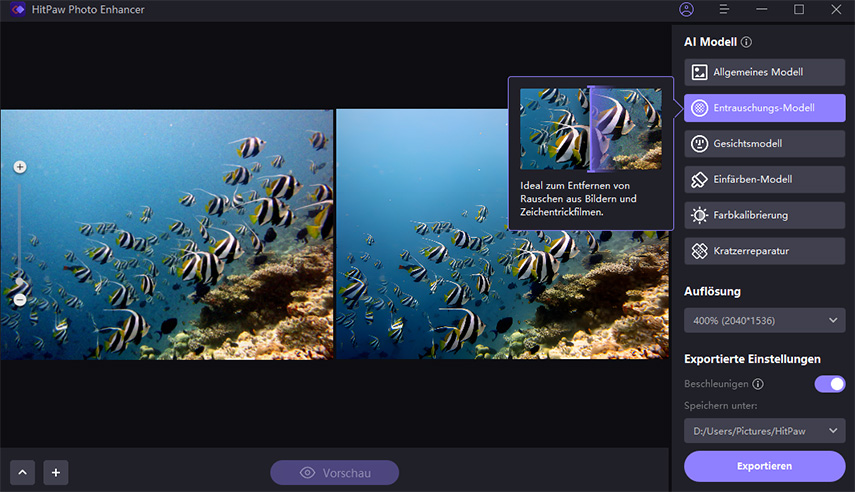Click the add image plus button

click(56, 473)
